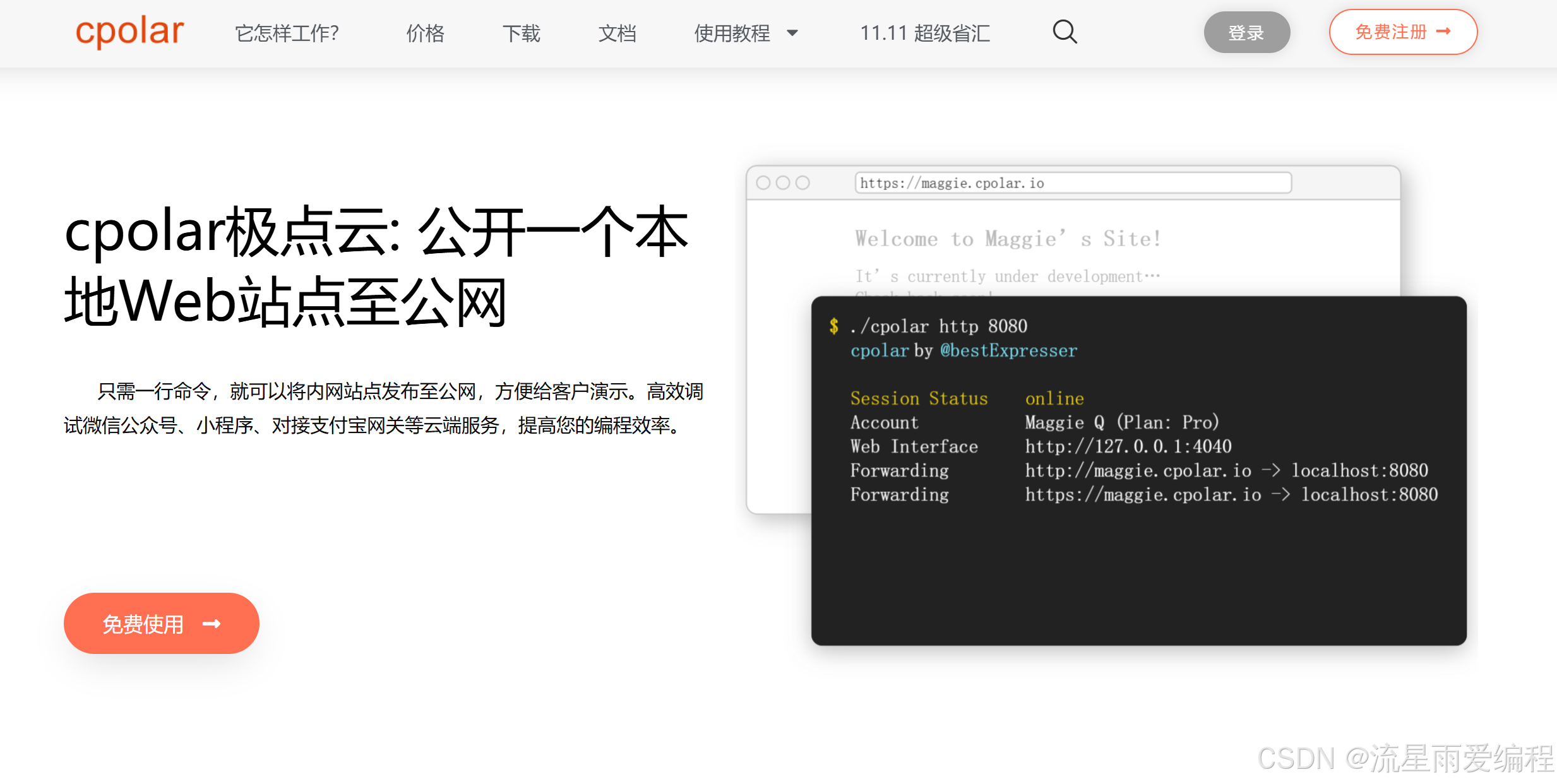Click the @bestExpresser text in terminal
The height and width of the screenshot is (784, 1557).
[1008, 350]
